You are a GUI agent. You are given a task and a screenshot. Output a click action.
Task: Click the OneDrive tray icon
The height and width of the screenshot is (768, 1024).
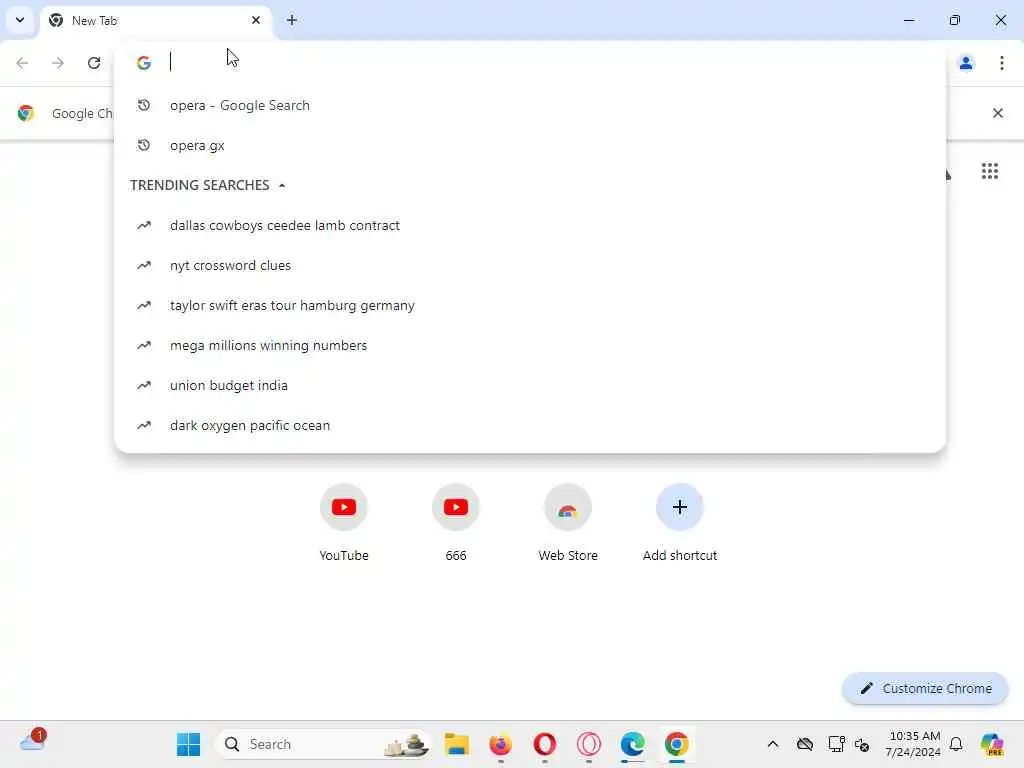(x=805, y=744)
